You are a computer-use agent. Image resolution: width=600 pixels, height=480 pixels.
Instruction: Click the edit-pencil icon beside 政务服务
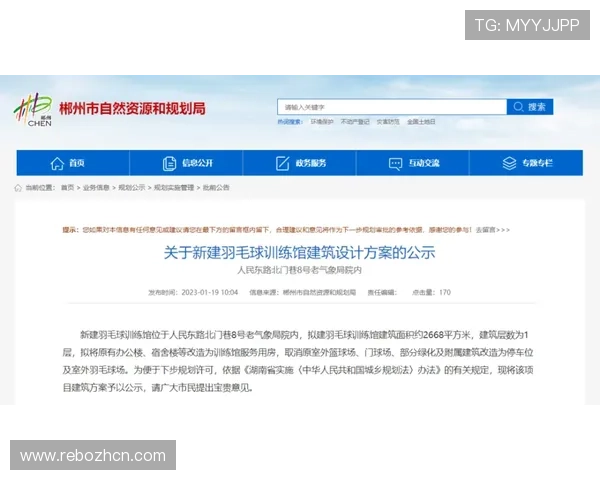click(x=282, y=163)
